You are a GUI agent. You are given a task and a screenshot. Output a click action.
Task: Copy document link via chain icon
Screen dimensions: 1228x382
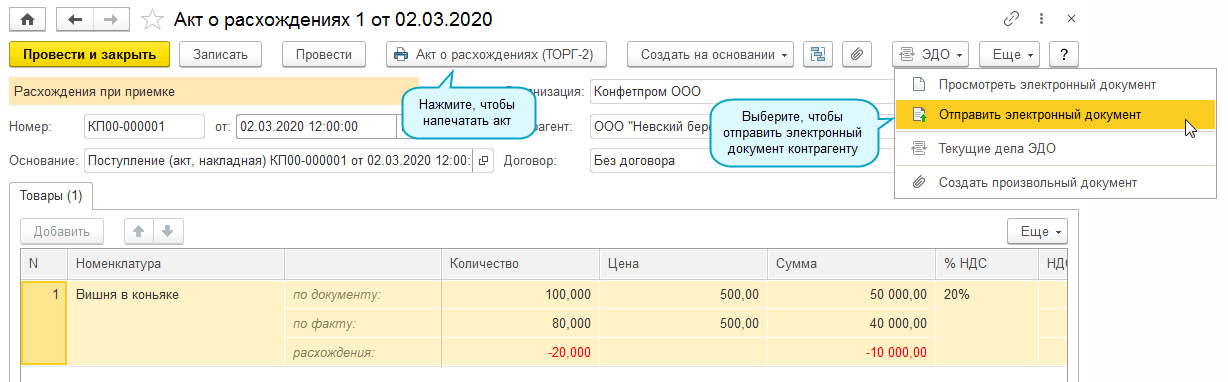coord(1012,19)
